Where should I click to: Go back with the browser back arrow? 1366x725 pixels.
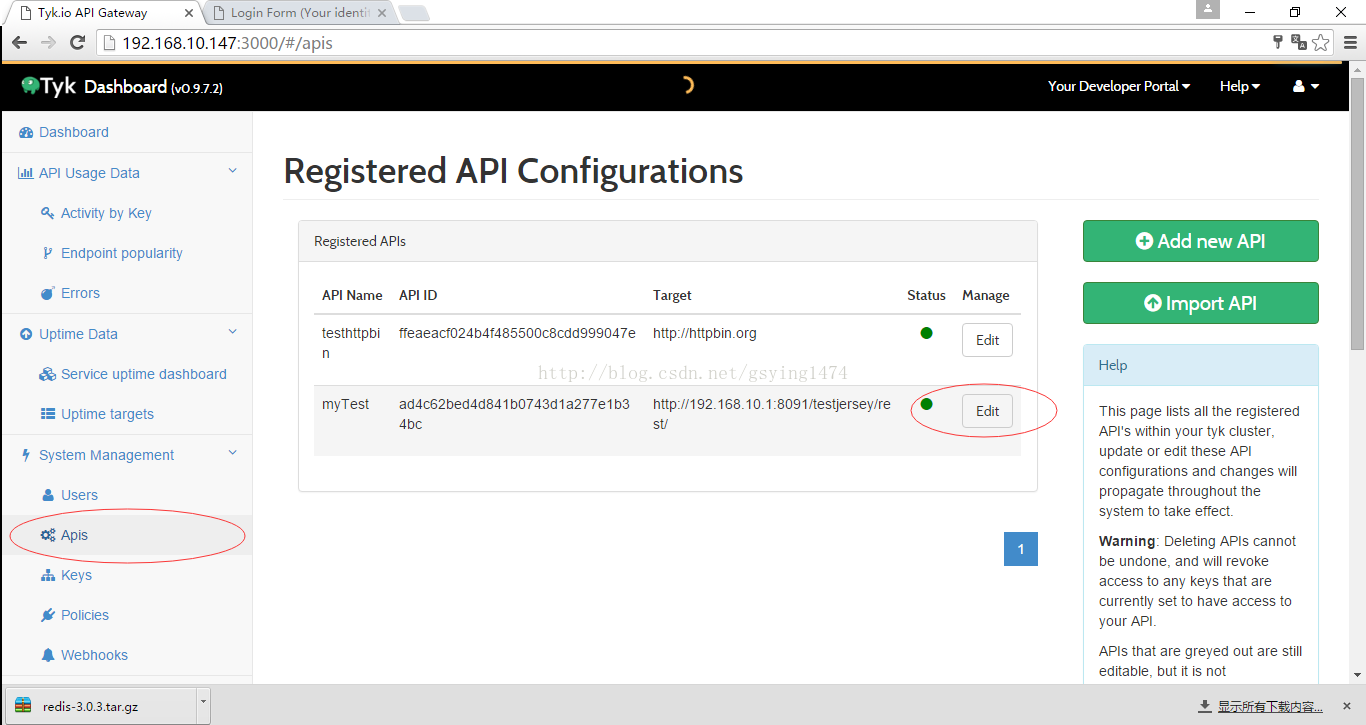pyautogui.click(x=19, y=42)
